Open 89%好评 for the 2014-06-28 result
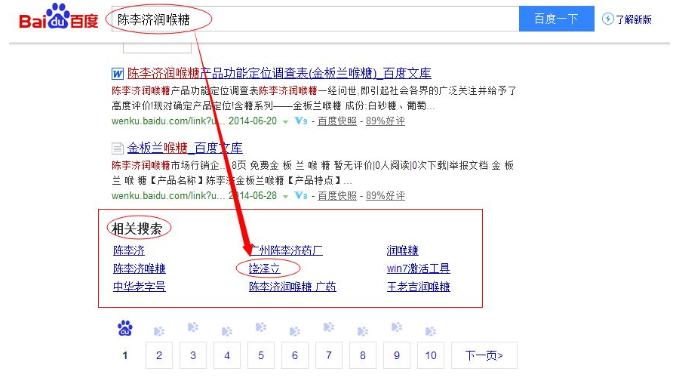The height and width of the screenshot is (378, 676). (385, 196)
